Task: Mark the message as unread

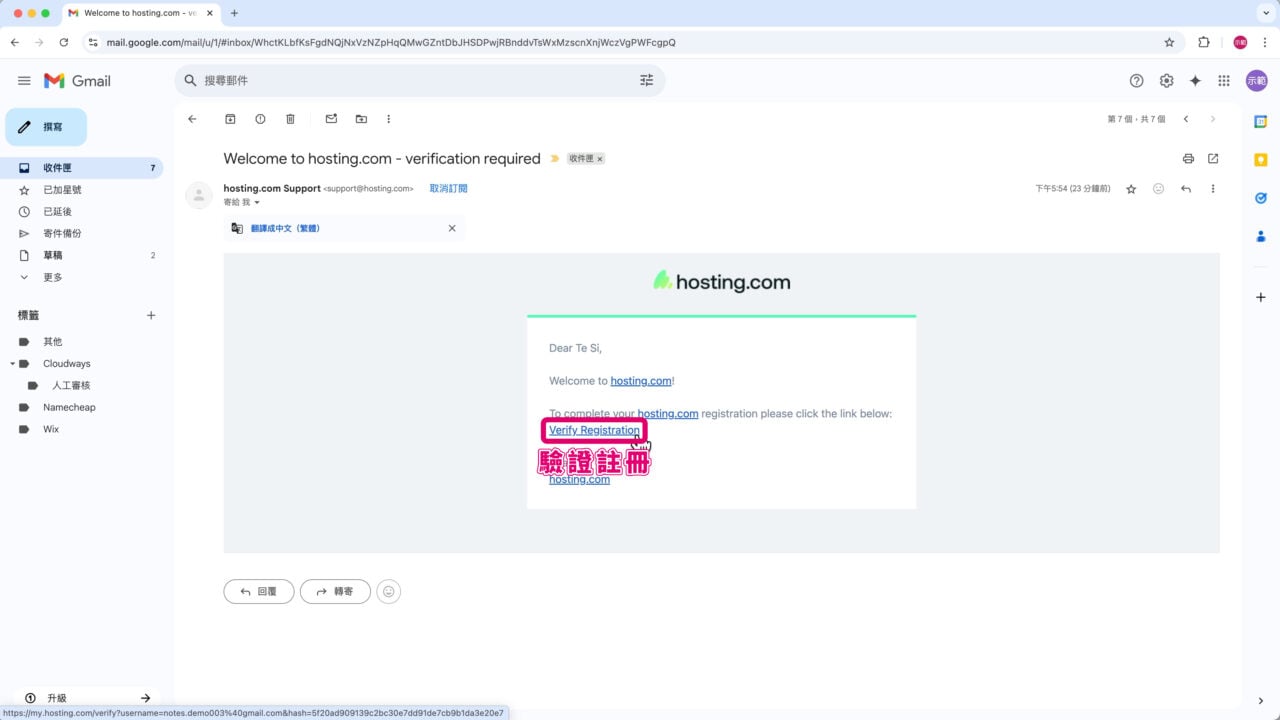Action: (331, 119)
